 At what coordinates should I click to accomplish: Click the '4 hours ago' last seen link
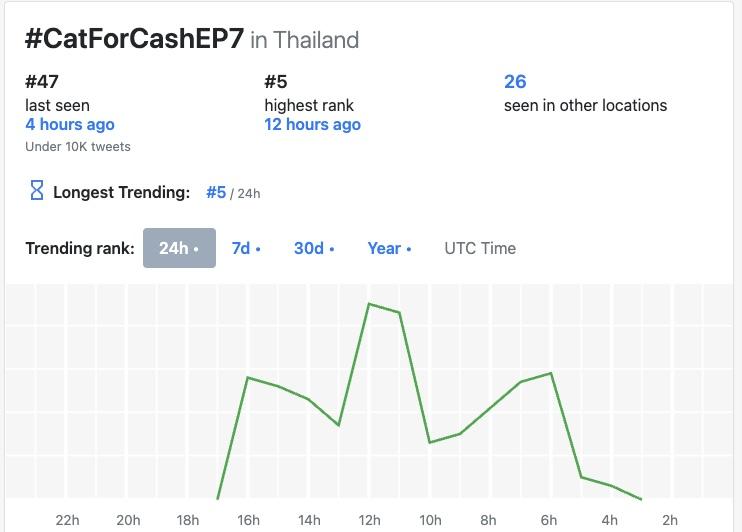tap(70, 125)
